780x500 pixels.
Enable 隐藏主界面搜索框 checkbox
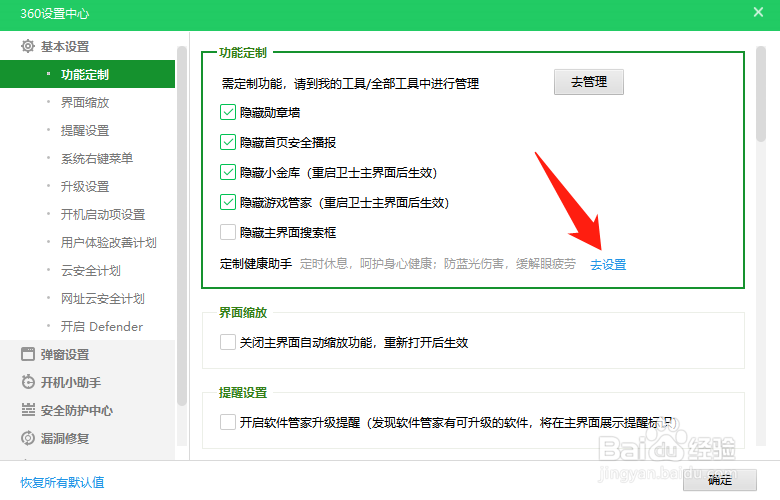click(228, 232)
